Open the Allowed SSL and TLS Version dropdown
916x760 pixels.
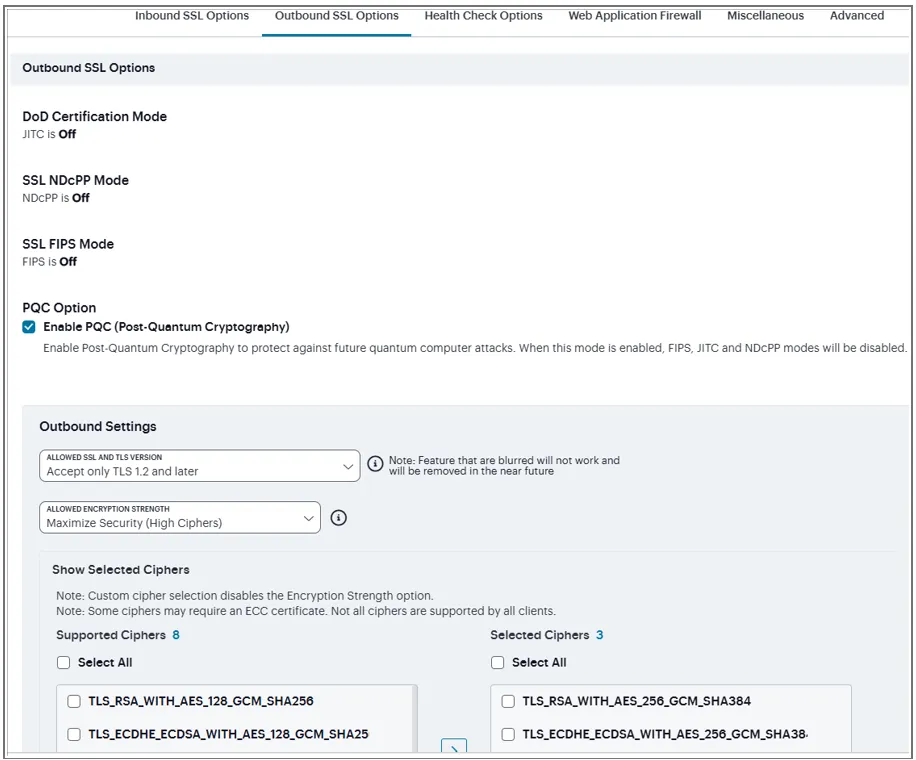pyautogui.click(x=200, y=466)
